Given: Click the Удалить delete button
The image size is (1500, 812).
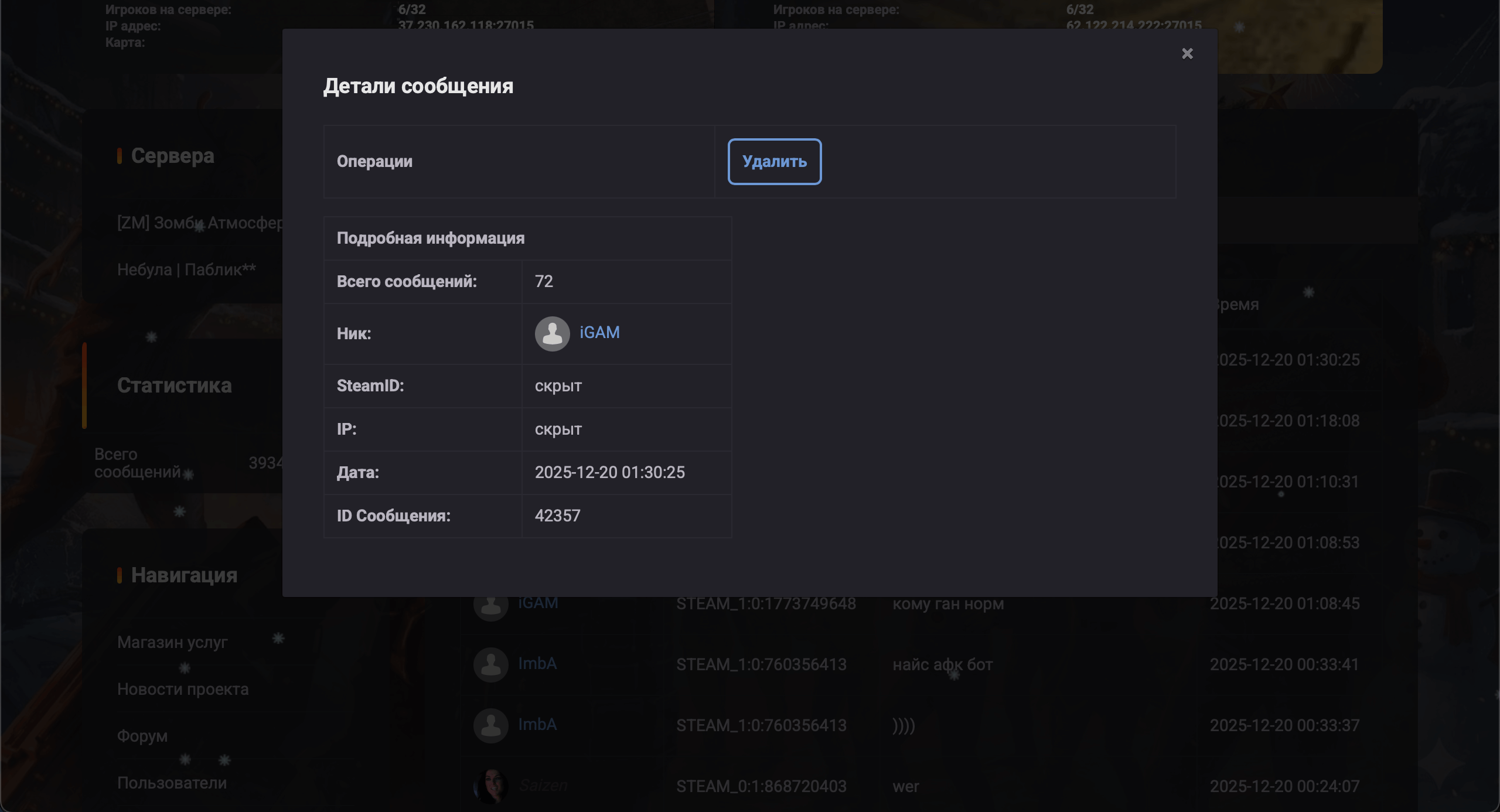Looking at the screenshot, I should [x=774, y=162].
